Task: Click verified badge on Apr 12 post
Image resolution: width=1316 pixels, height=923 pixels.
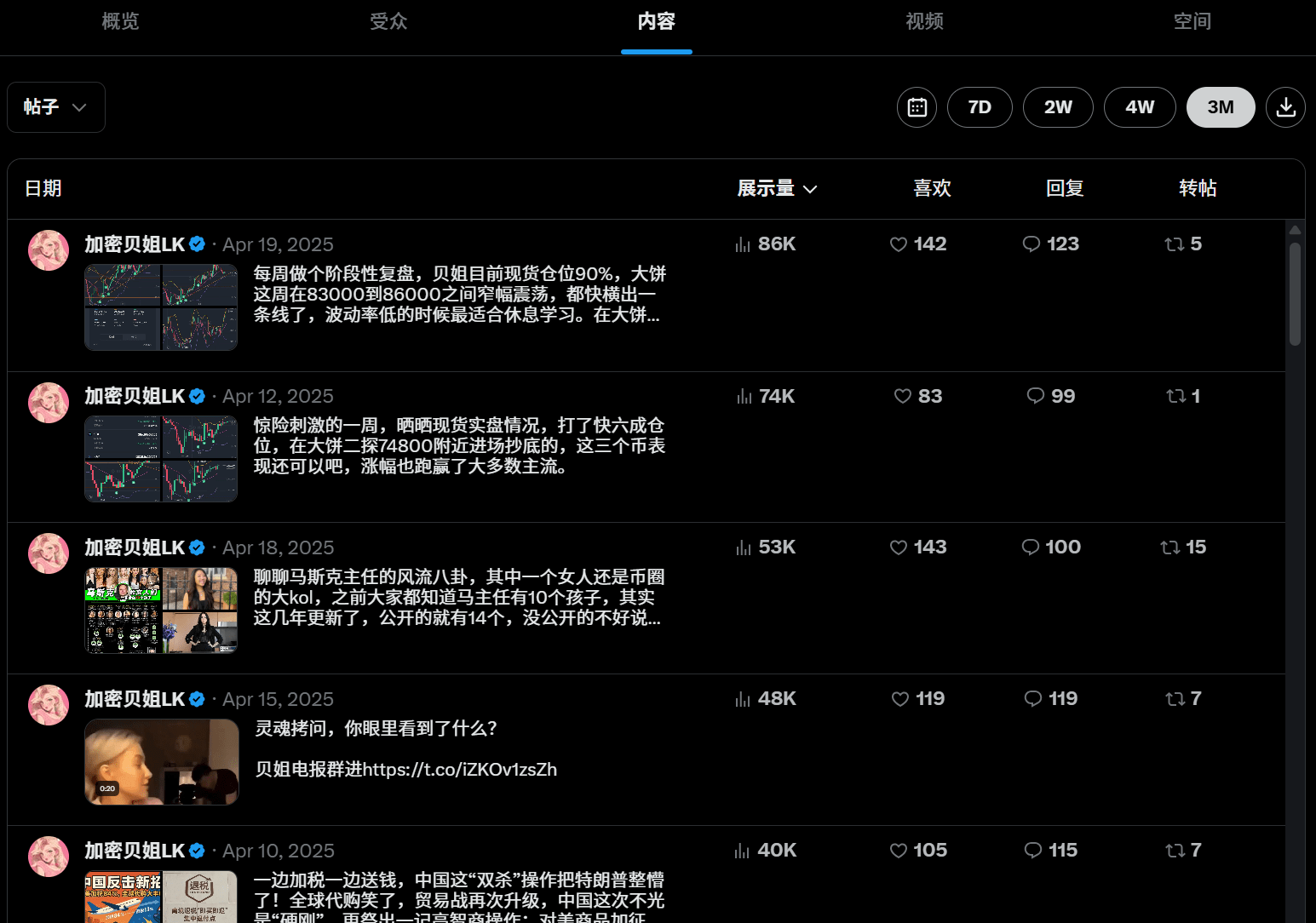Action: coord(197,396)
